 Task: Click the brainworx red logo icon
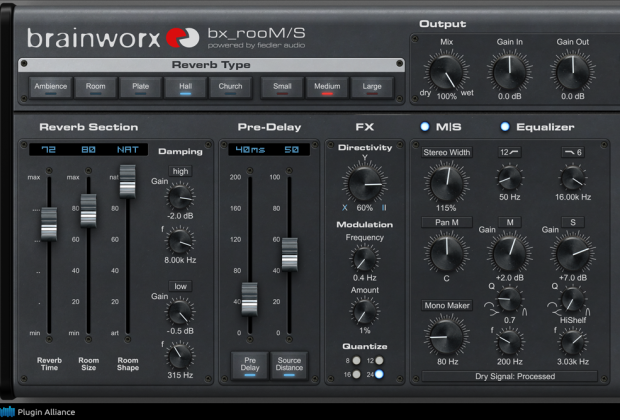click(182, 38)
